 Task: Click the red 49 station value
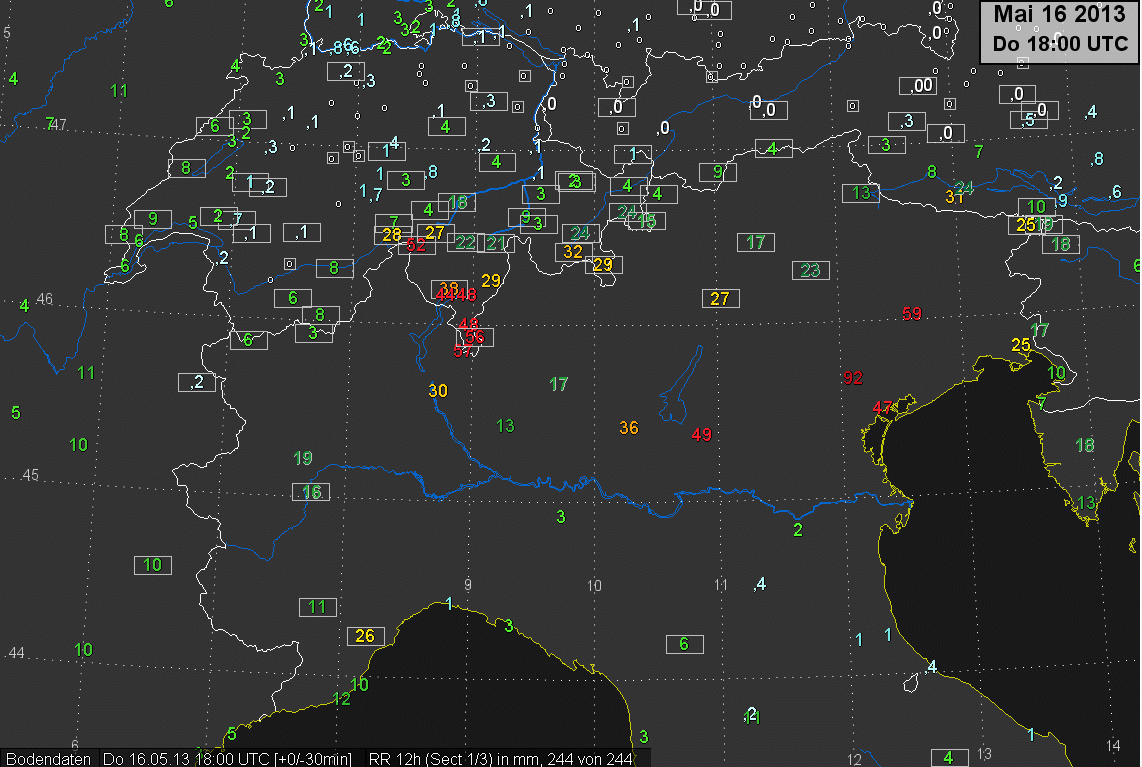[701, 435]
